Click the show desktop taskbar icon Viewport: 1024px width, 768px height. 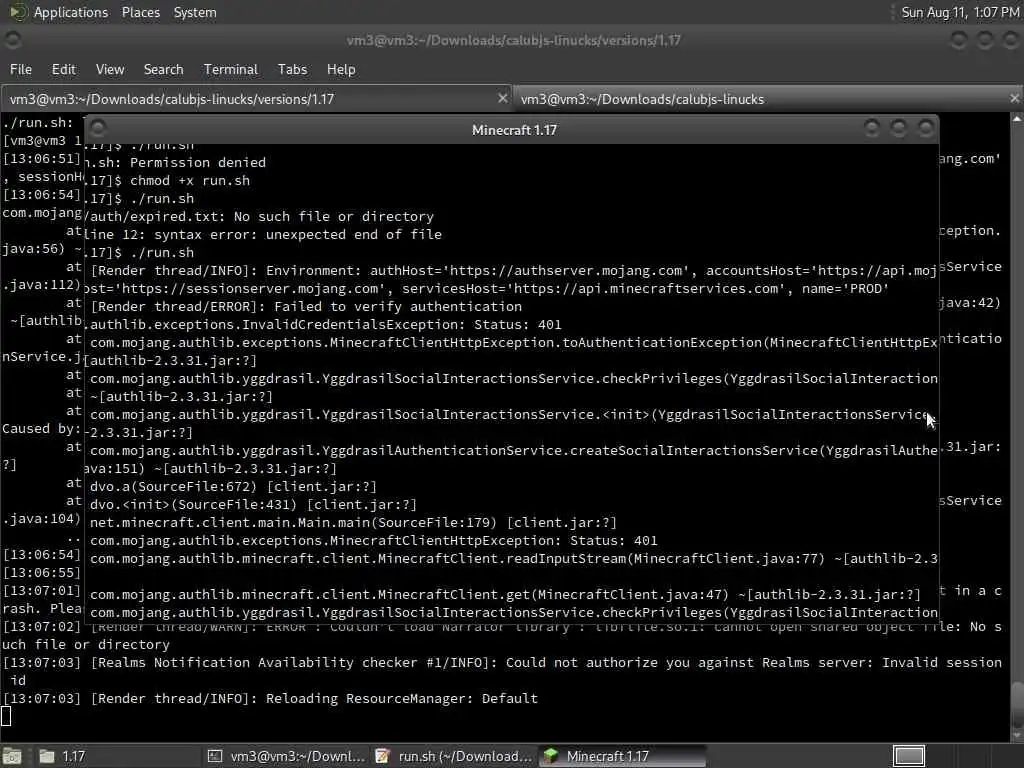[12, 756]
